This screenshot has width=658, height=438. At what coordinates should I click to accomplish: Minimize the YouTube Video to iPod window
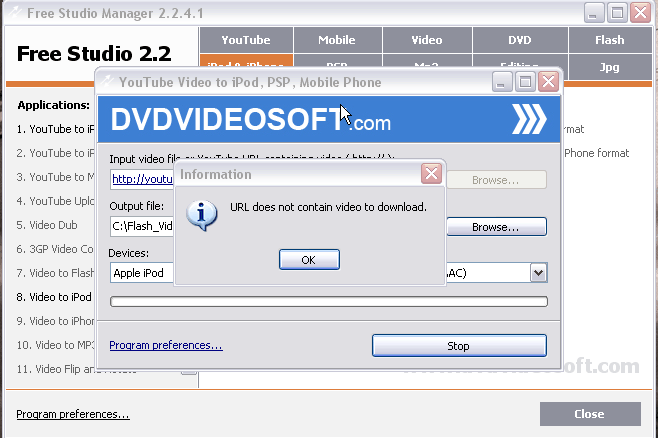pos(501,81)
